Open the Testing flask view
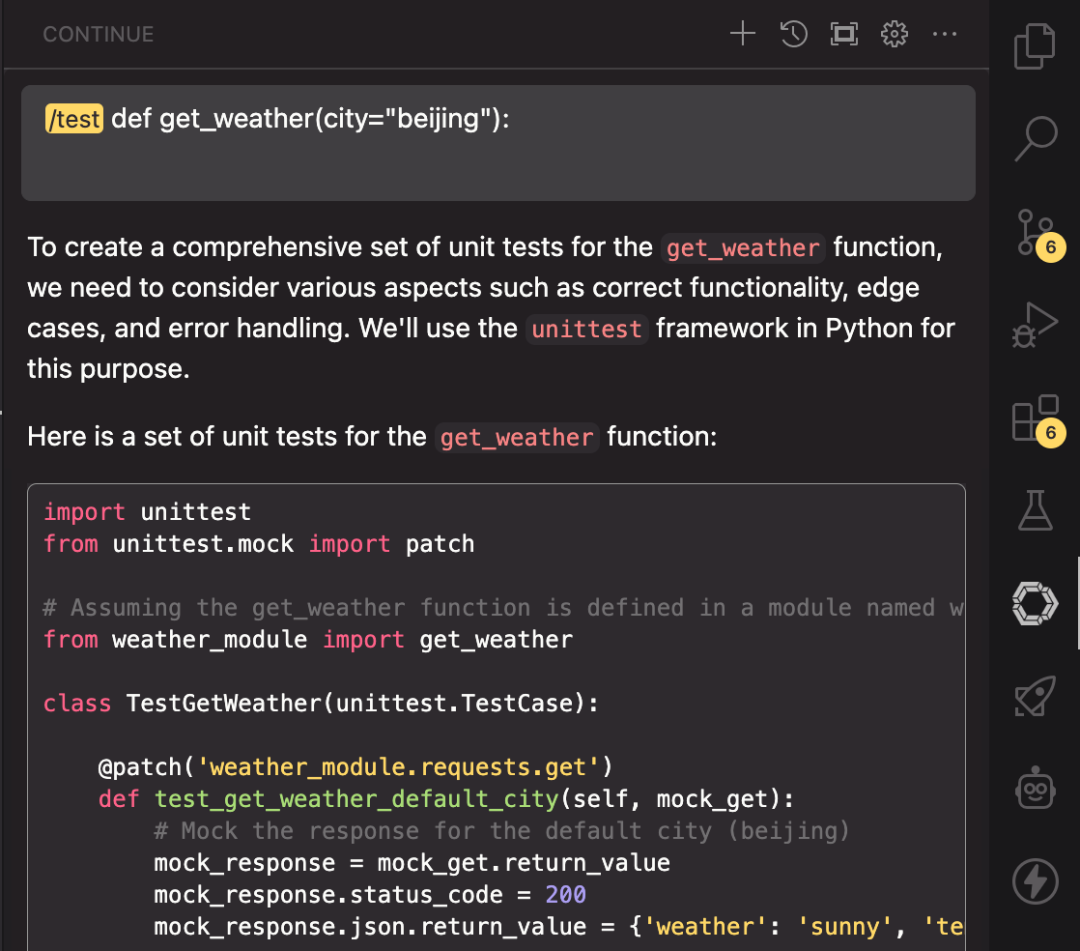The image size is (1080, 951). (x=1035, y=510)
